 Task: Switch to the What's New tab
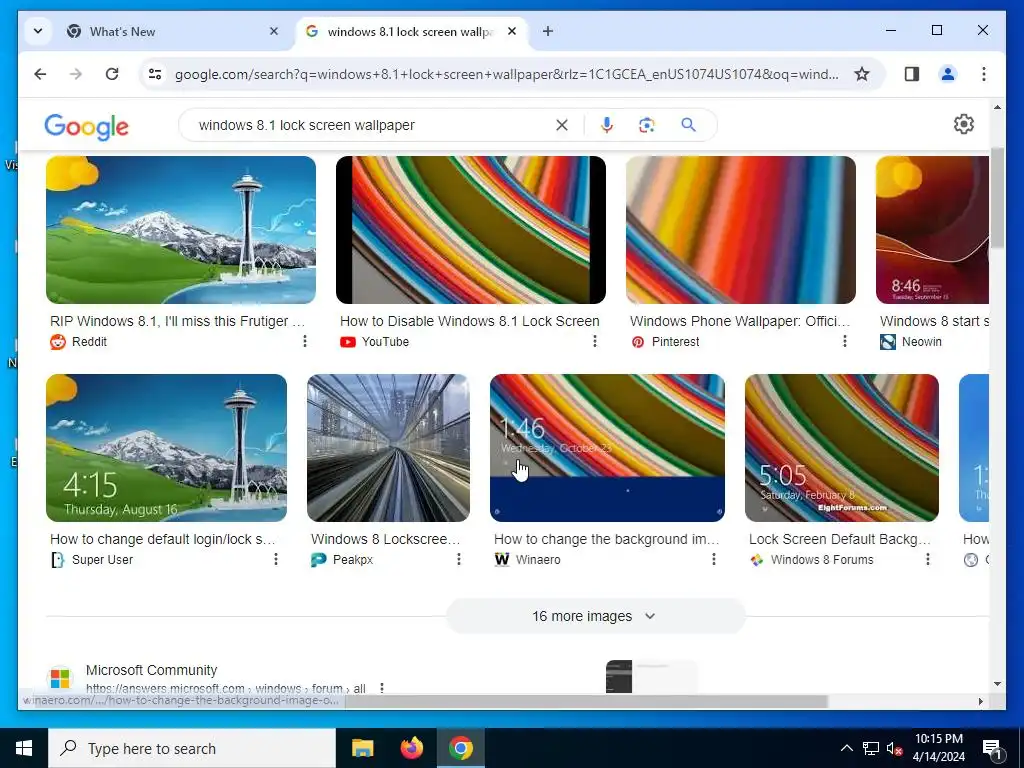click(174, 31)
